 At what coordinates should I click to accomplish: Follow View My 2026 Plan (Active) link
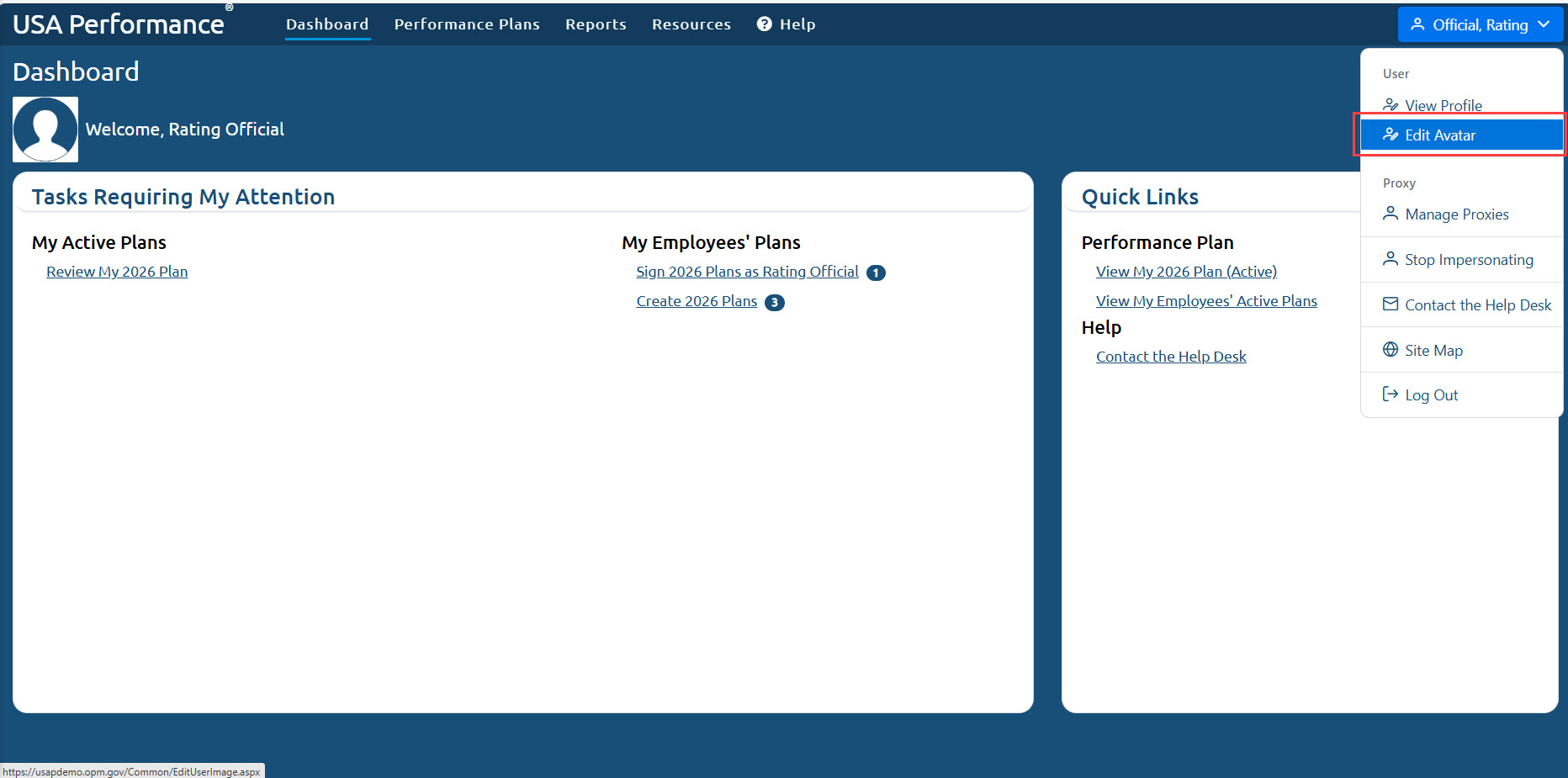(x=1186, y=272)
